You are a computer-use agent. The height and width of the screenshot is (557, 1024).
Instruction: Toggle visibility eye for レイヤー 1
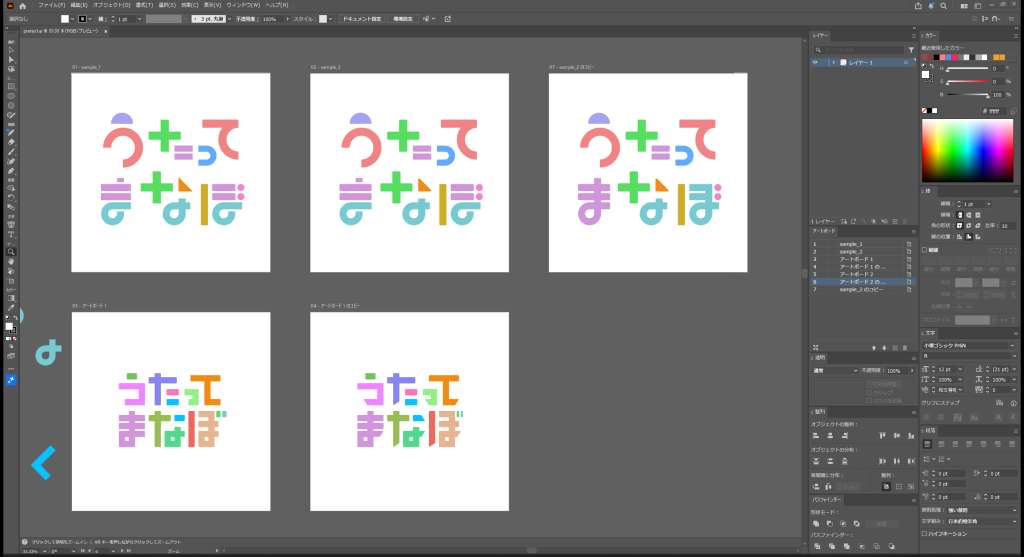815,62
